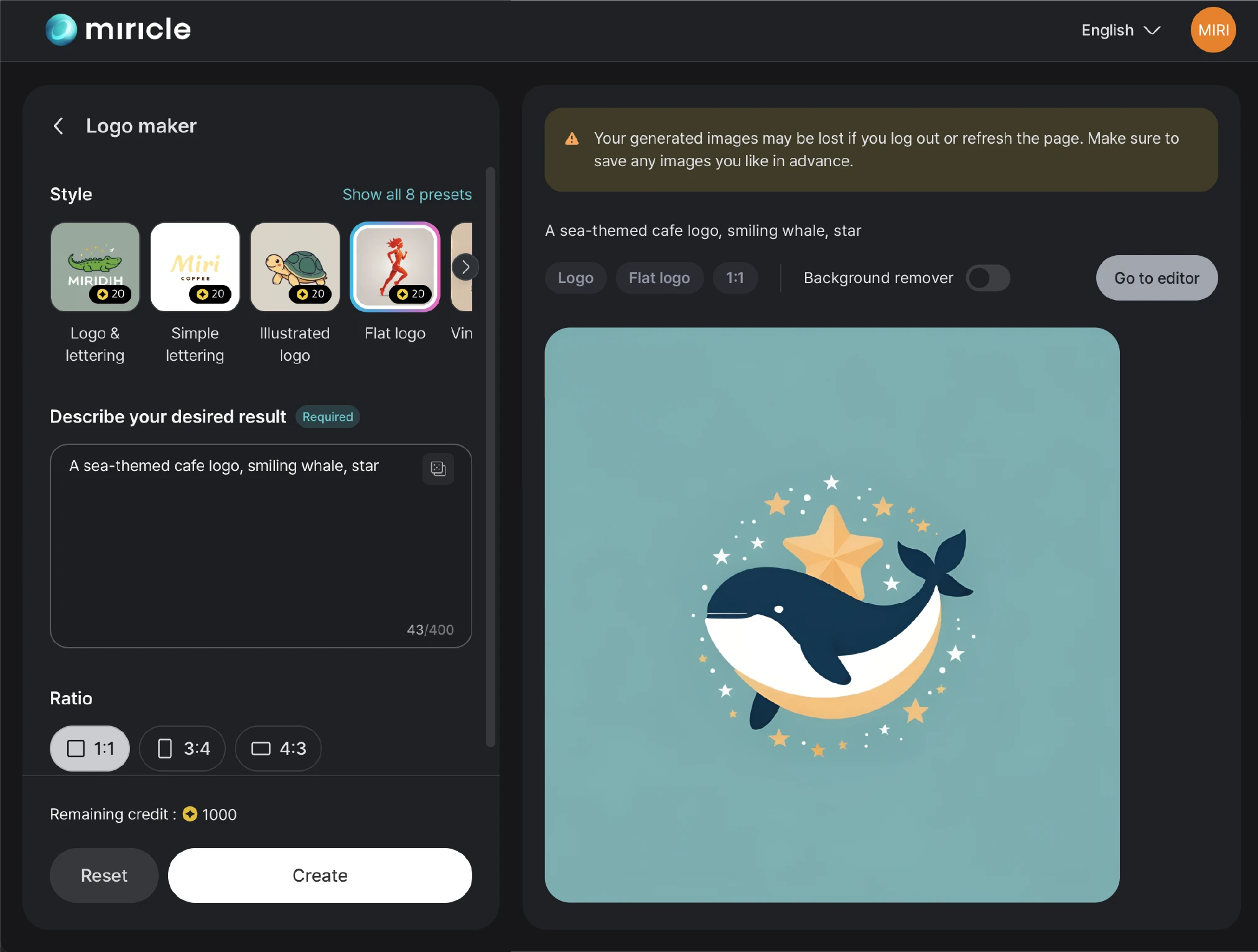Screen dimensions: 1258x952
Task: Click into the description prompt text area
Action: tap(261, 546)
